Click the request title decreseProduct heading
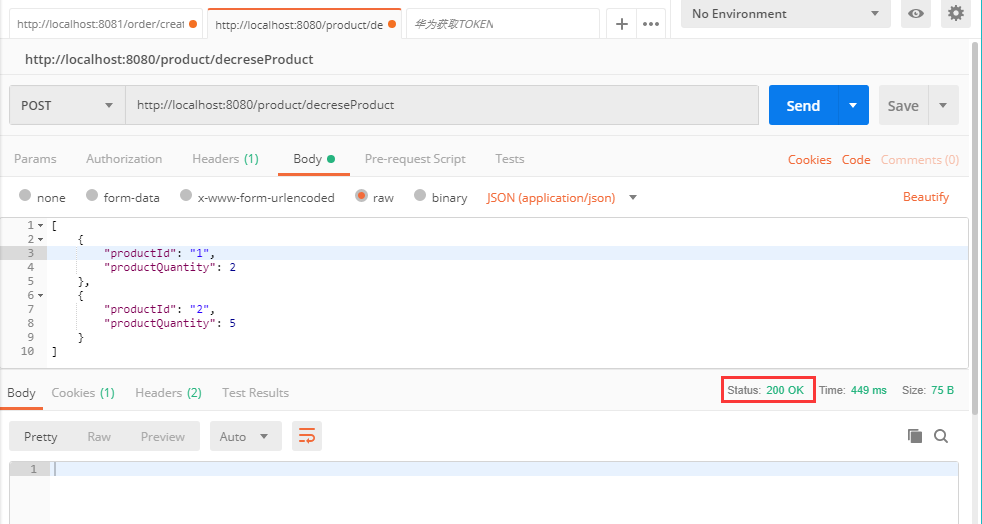This screenshot has height=524, width=982. (x=169, y=59)
